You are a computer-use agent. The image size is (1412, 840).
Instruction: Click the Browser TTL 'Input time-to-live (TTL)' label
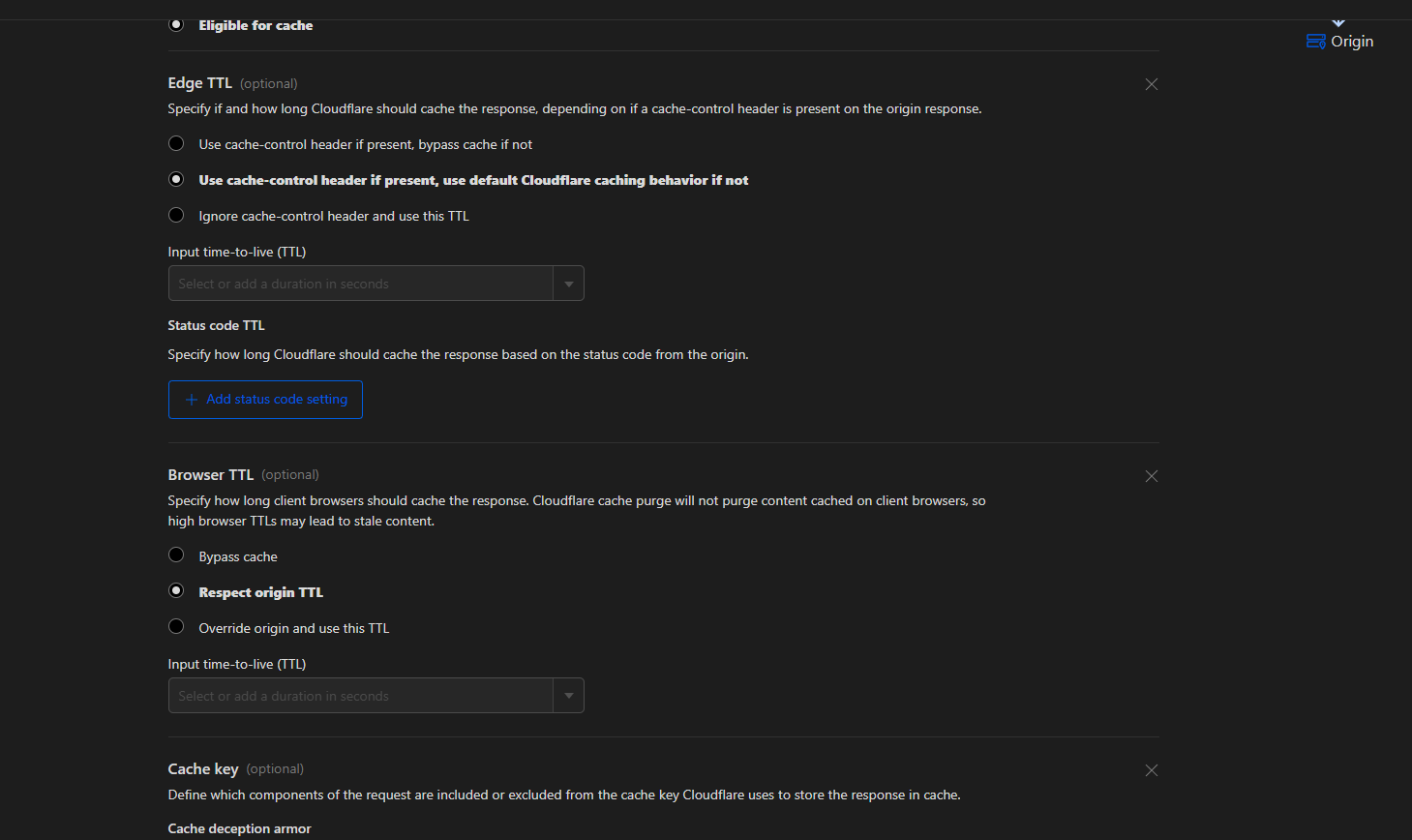coord(237,665)
